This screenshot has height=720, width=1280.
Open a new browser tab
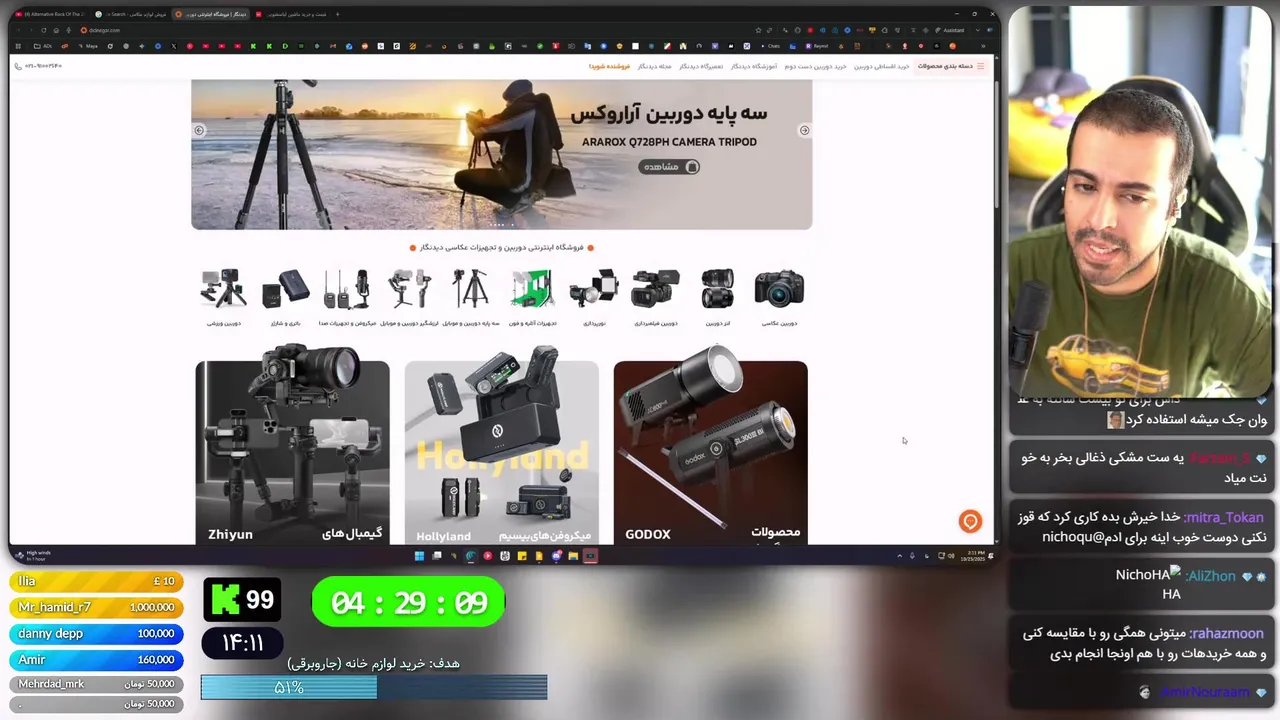point(337,14)
